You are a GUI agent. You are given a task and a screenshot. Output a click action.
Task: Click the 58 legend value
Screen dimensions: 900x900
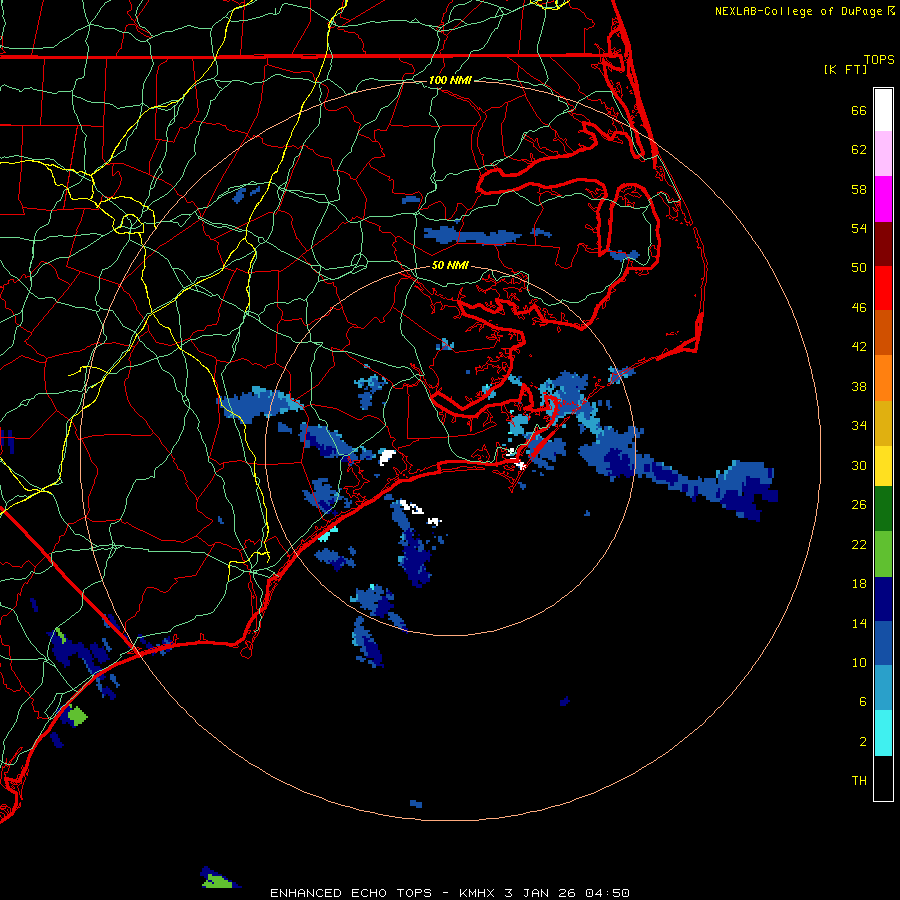pyautogui.click(x=859, y=189)
